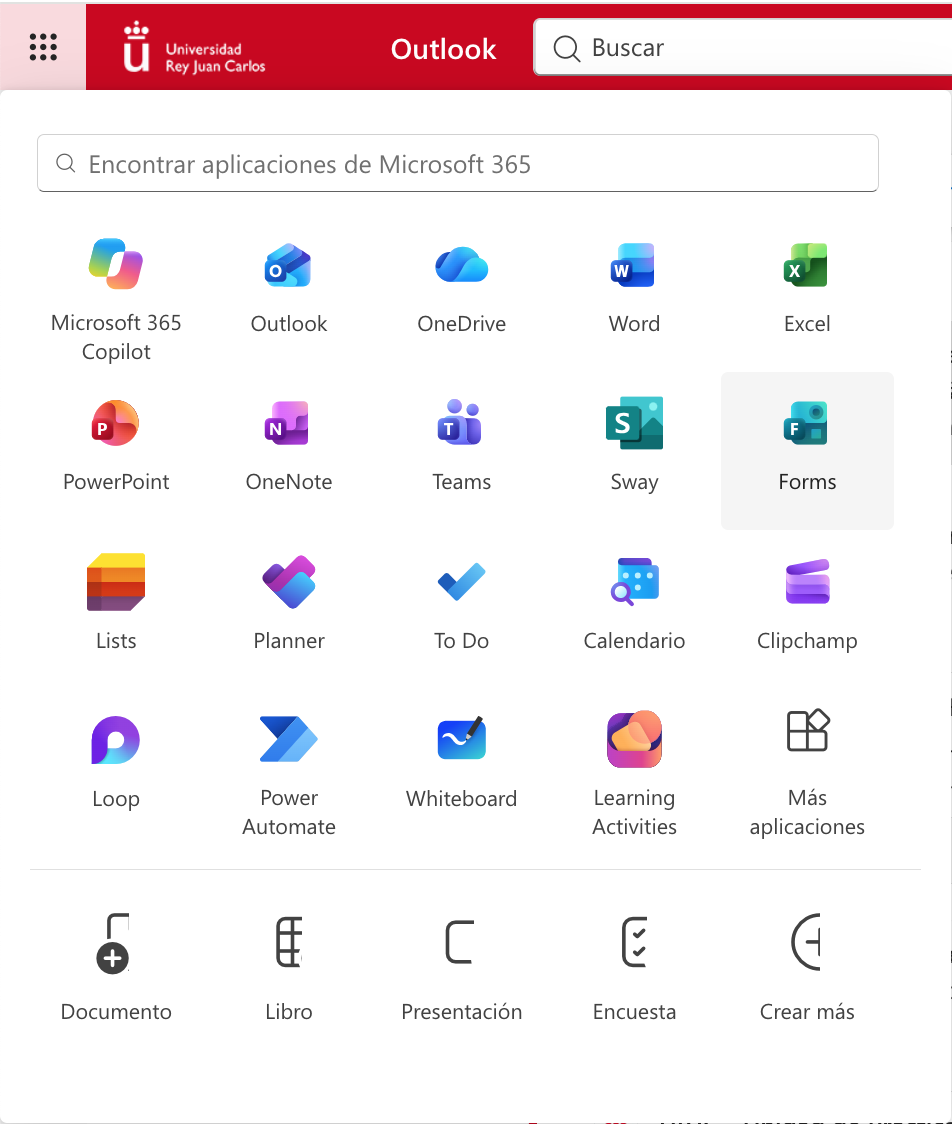Open the app launcher waffle icon
Screen dimensions: 952x1124
coord(43,47)
